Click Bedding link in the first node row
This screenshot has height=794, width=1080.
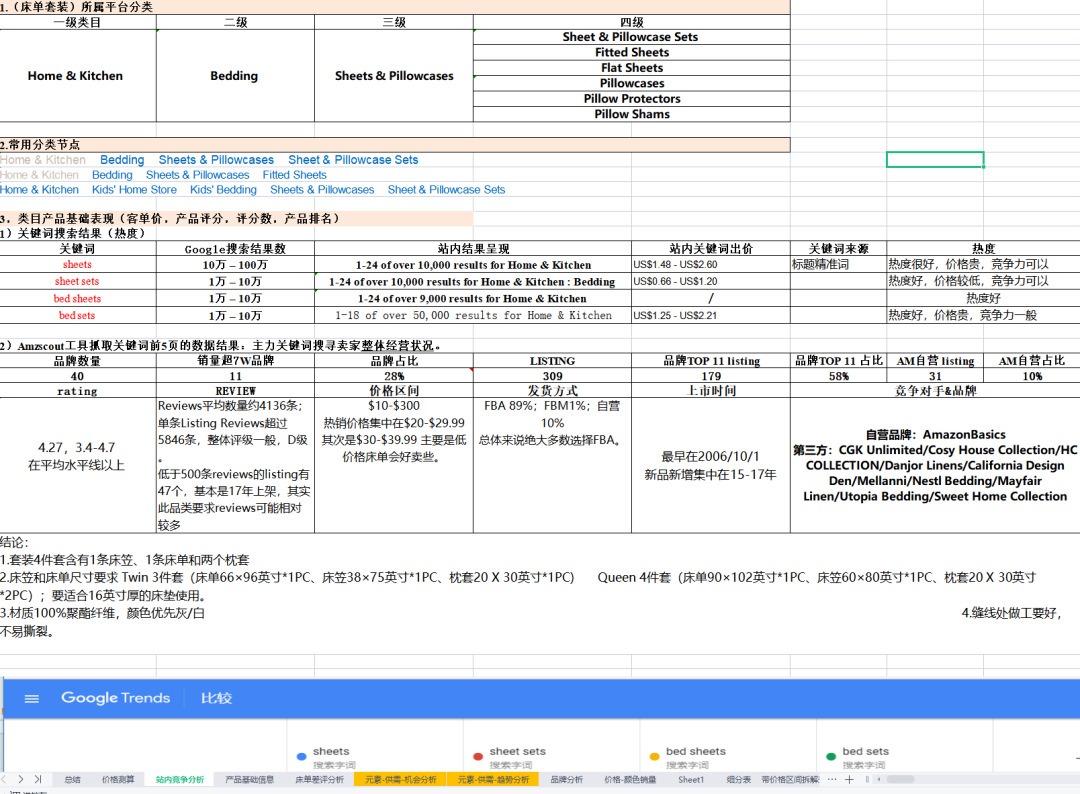[122, 160]
